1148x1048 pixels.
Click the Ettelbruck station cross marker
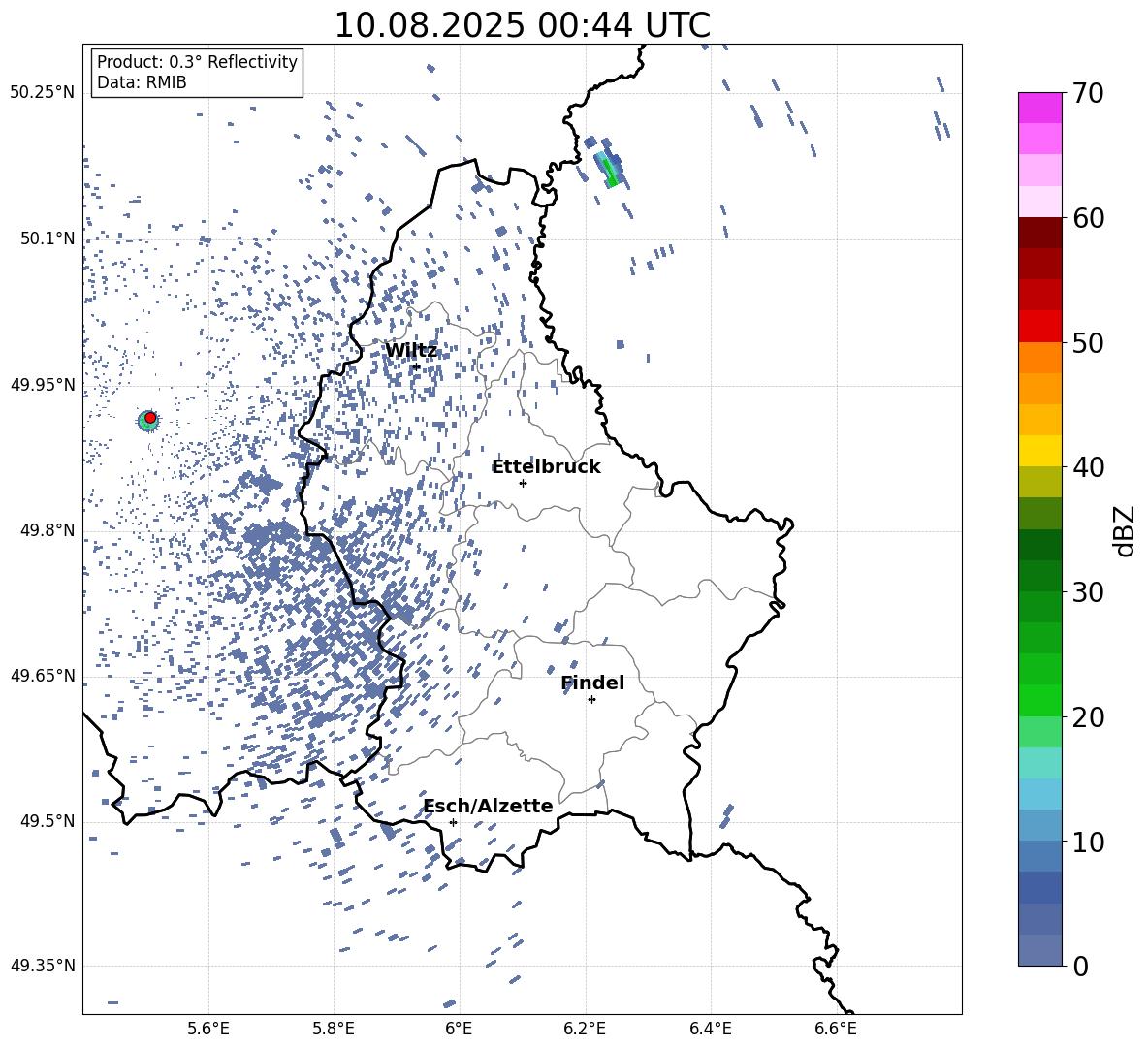pyautogui.click(x=523, y=483)
